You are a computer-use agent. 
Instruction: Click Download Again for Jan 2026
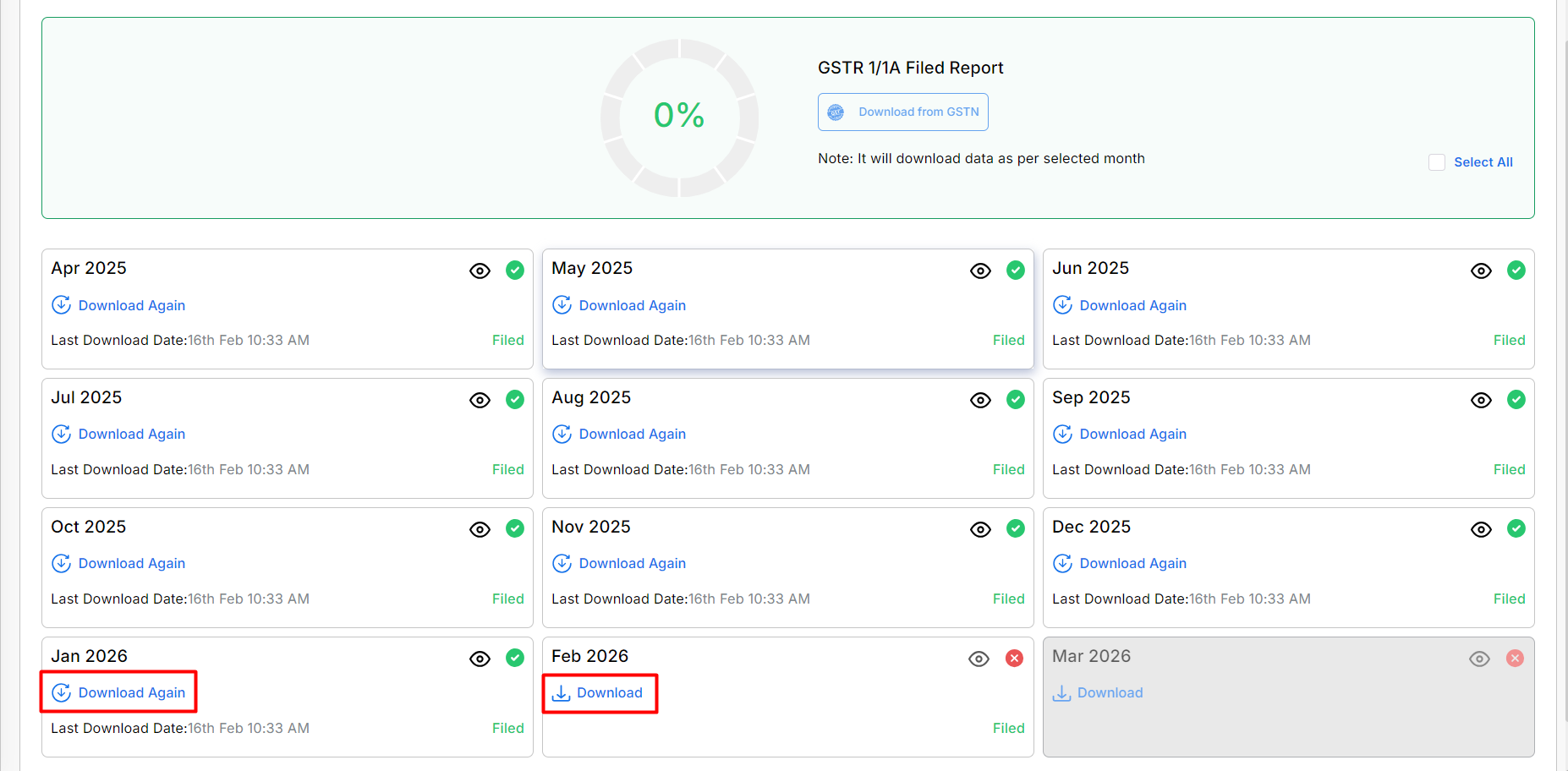pyautogui.click(x=131, y=693)
